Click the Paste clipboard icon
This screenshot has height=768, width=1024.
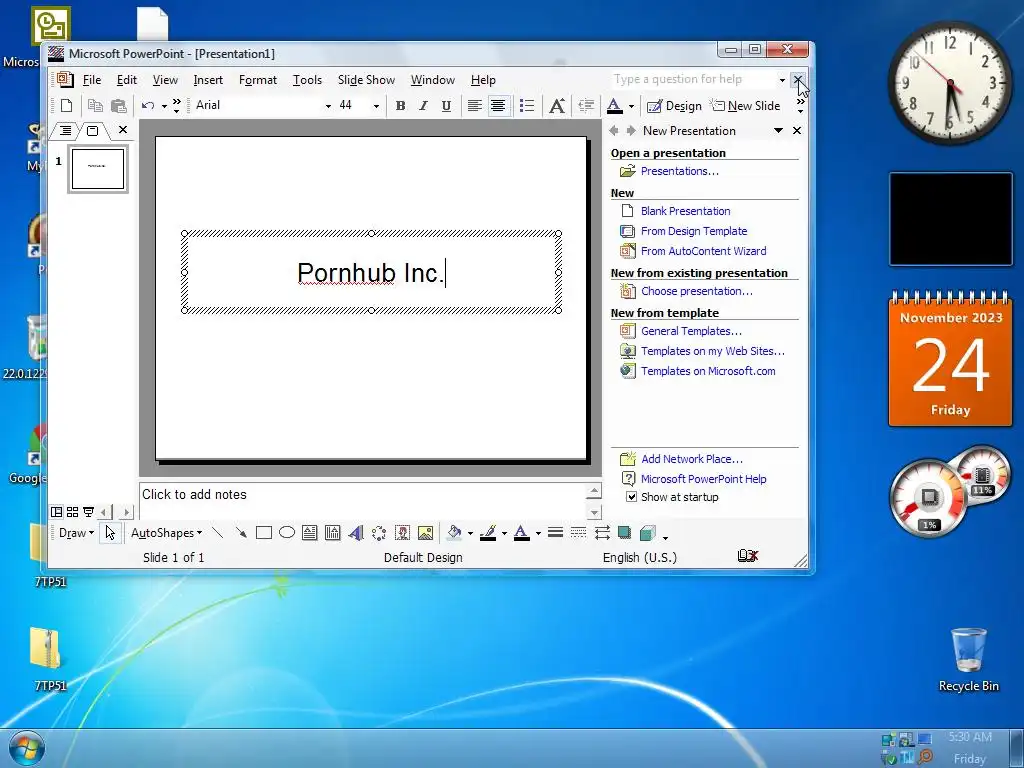(119, 105)
